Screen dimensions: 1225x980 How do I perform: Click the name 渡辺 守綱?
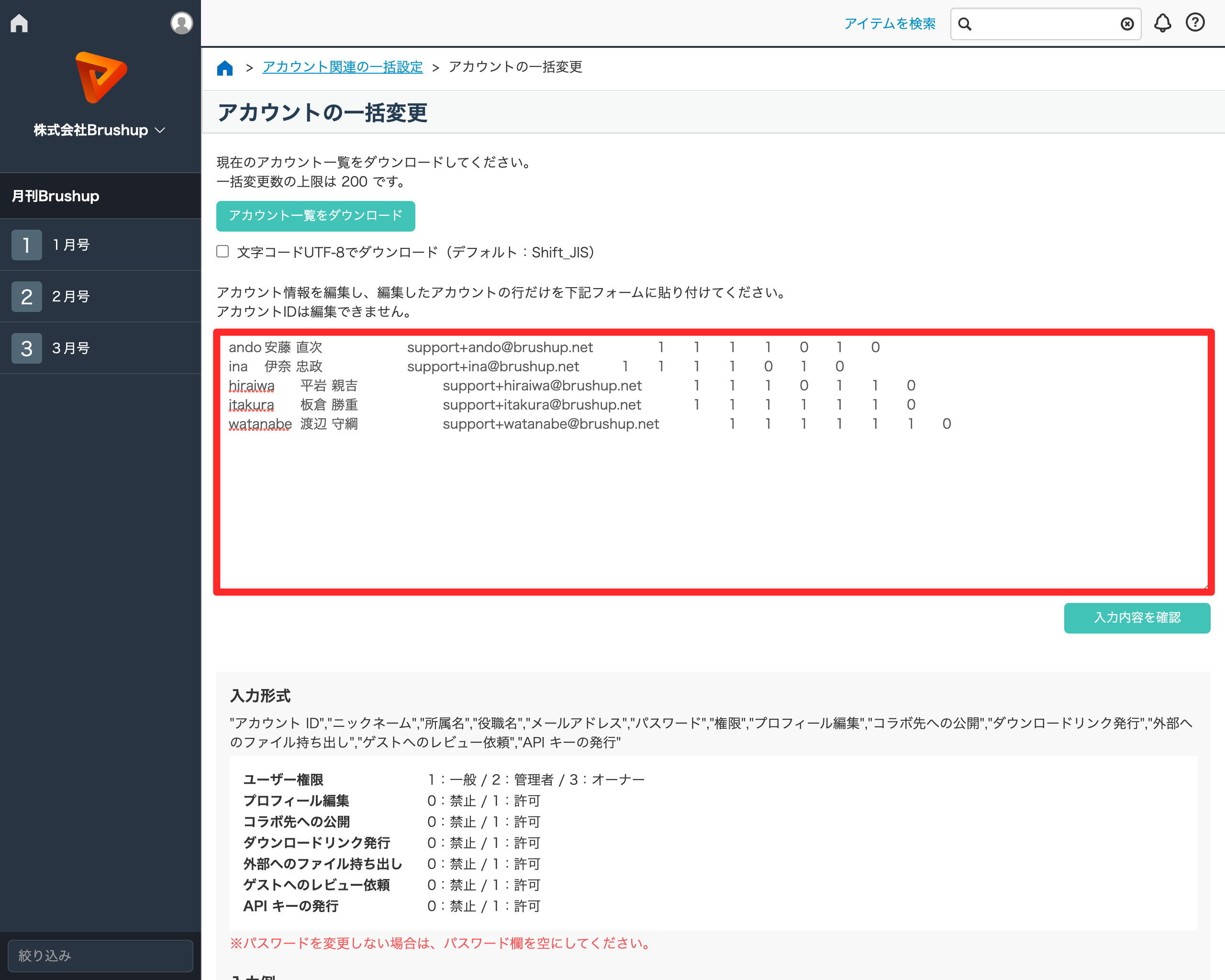coord(329,424)
